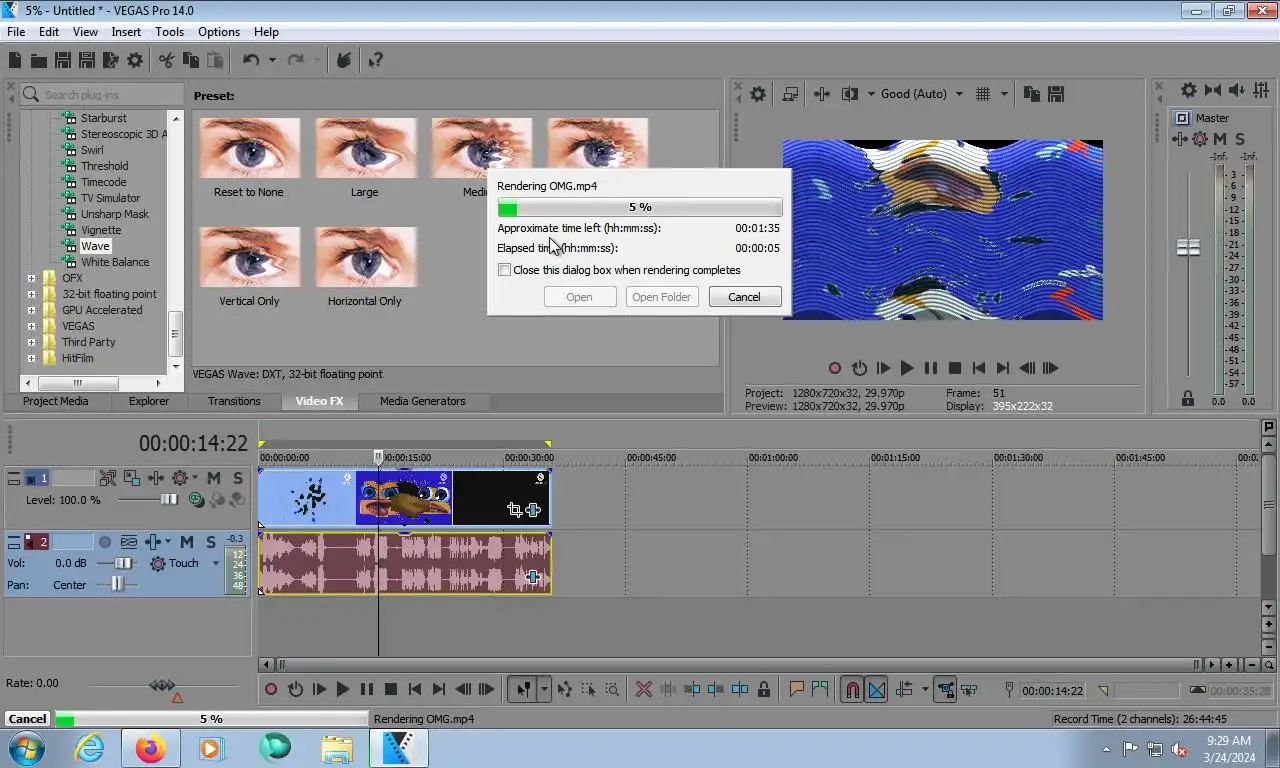The width and height of the screenshot is (1280, 768).
Task: Open the Insert menu
Action: 126,32
